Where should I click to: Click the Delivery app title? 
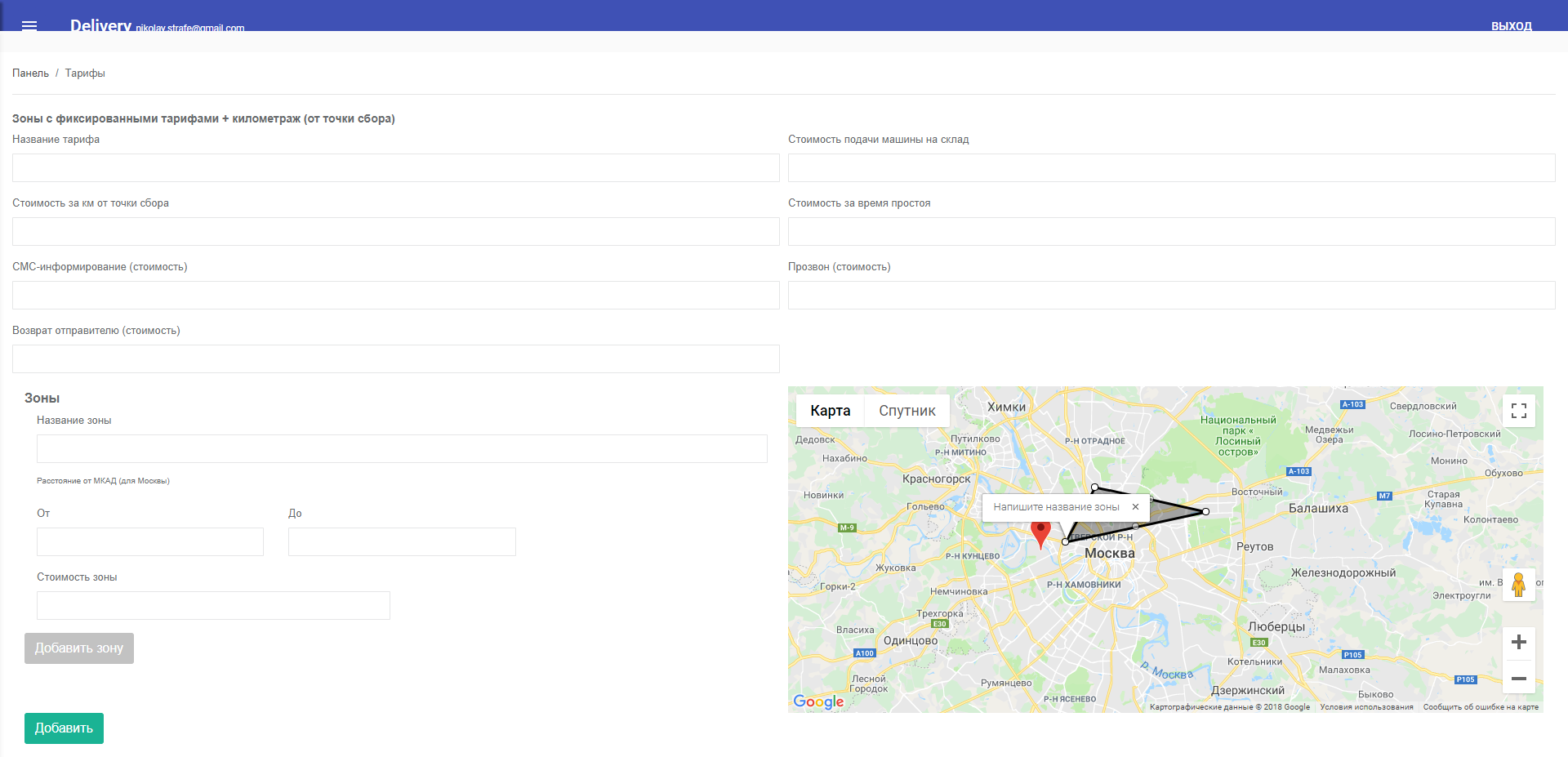click(100, 25)
